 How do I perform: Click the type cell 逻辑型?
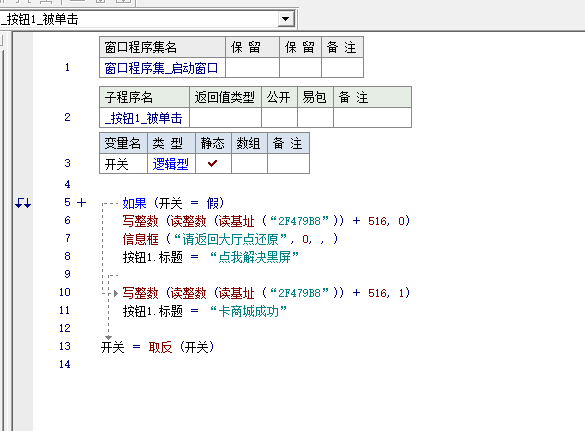point(171,164)
